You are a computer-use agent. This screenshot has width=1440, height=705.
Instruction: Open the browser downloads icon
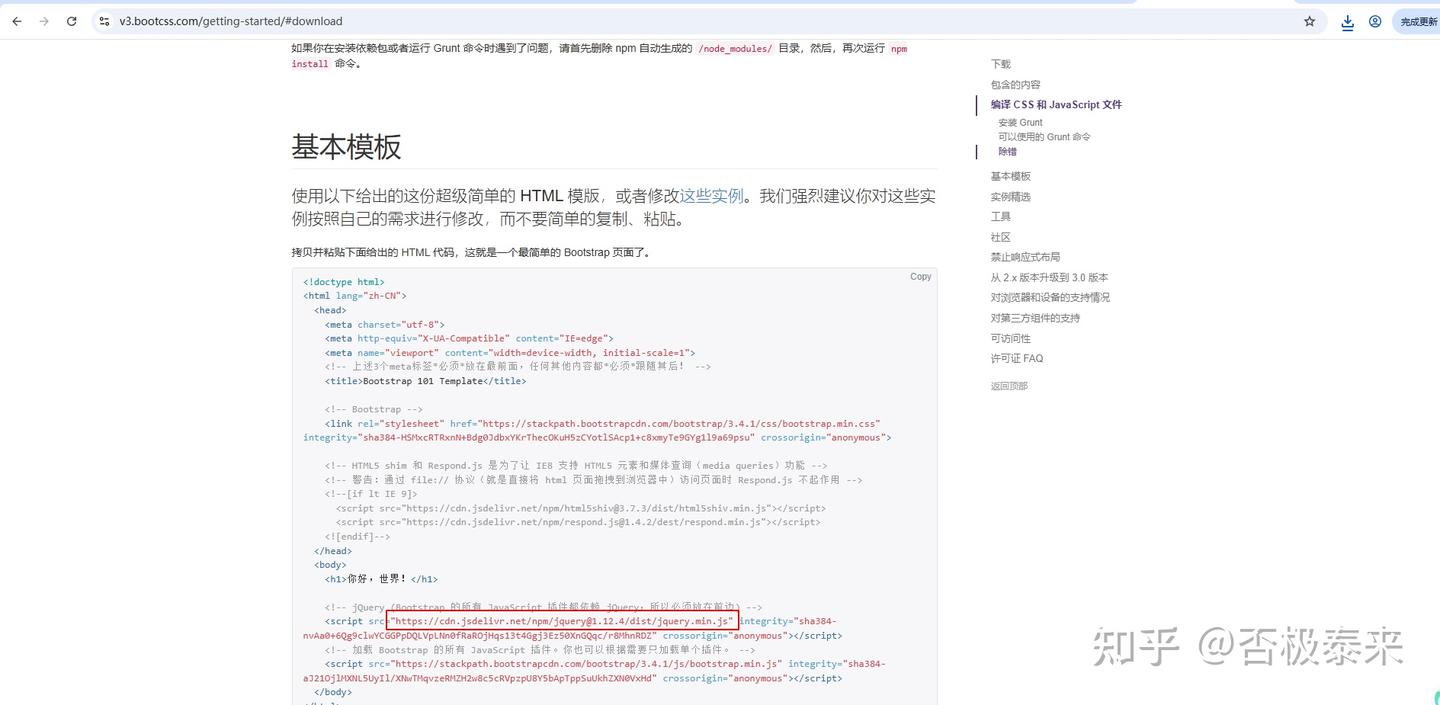click(x=1347, y=21)
